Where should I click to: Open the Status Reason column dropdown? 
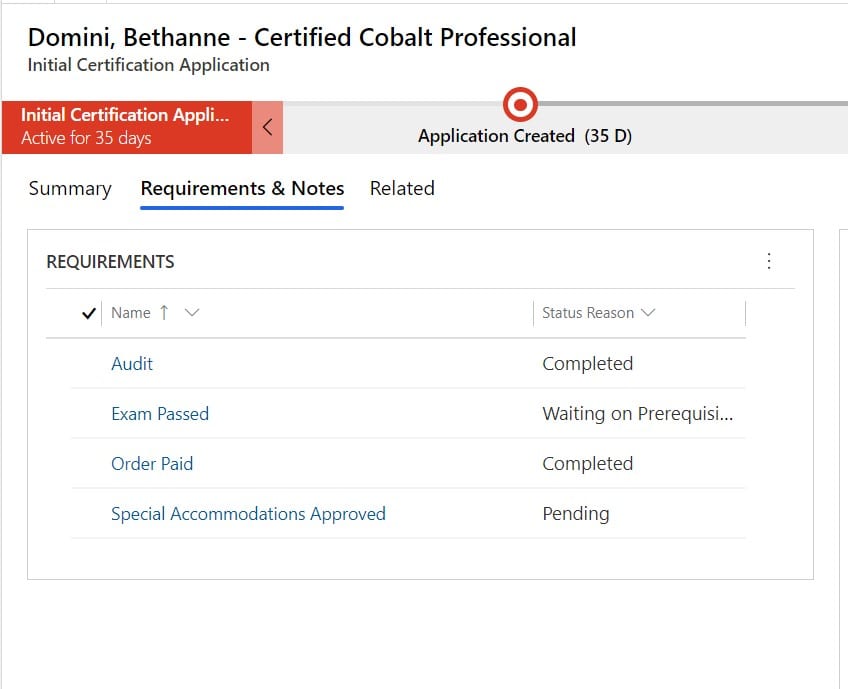648,313
